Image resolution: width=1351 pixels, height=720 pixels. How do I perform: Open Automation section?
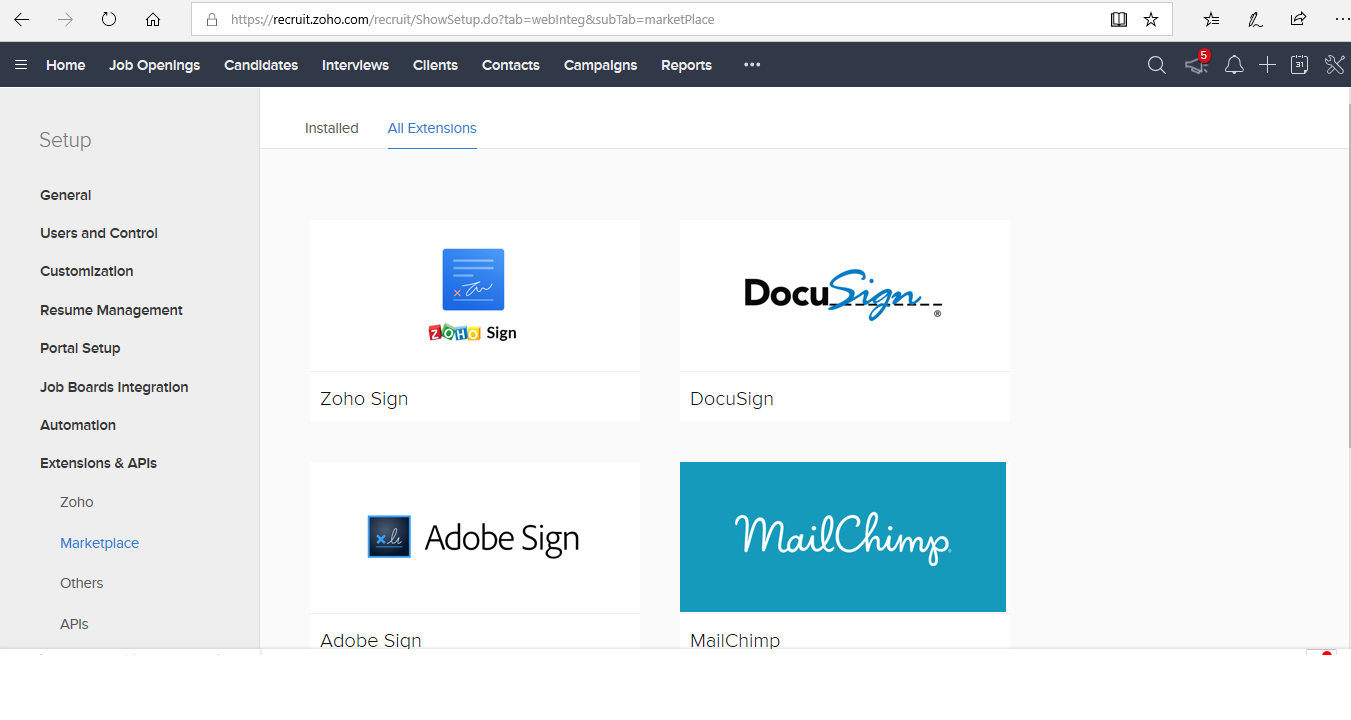point(78,425)
